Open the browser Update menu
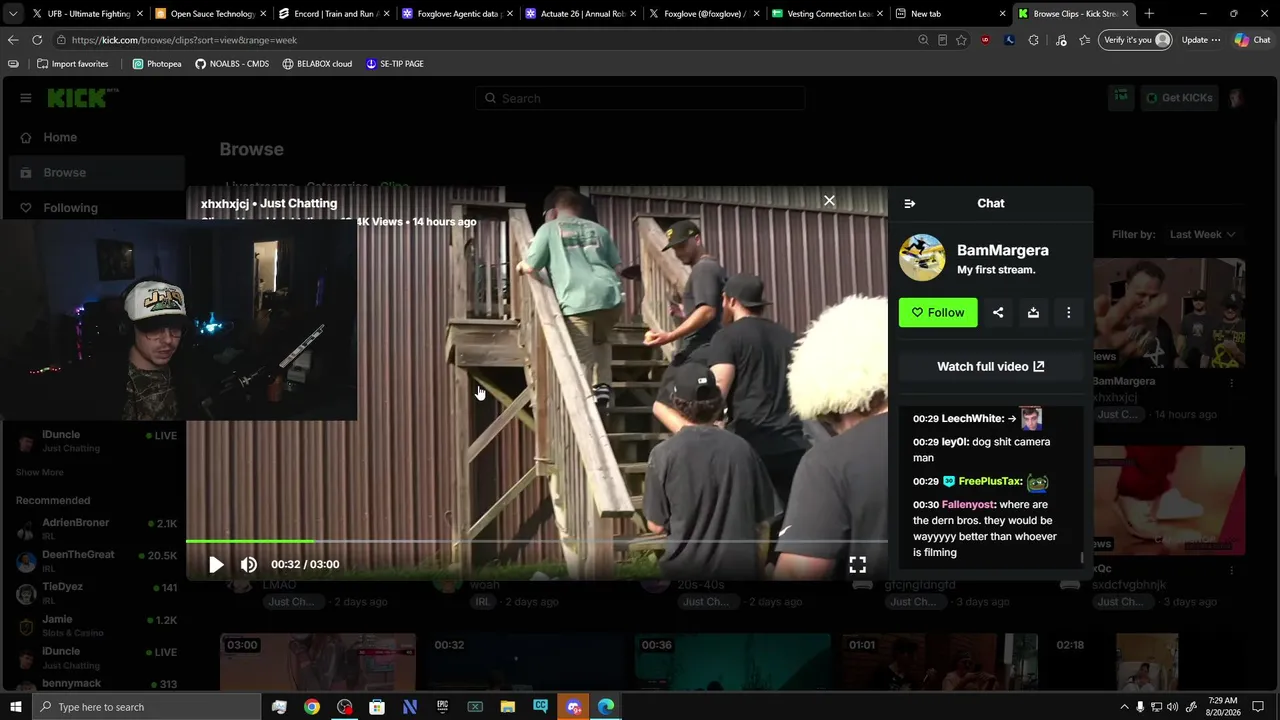The width and height of the screenshot is (1280, 720). pos(1201,40)
